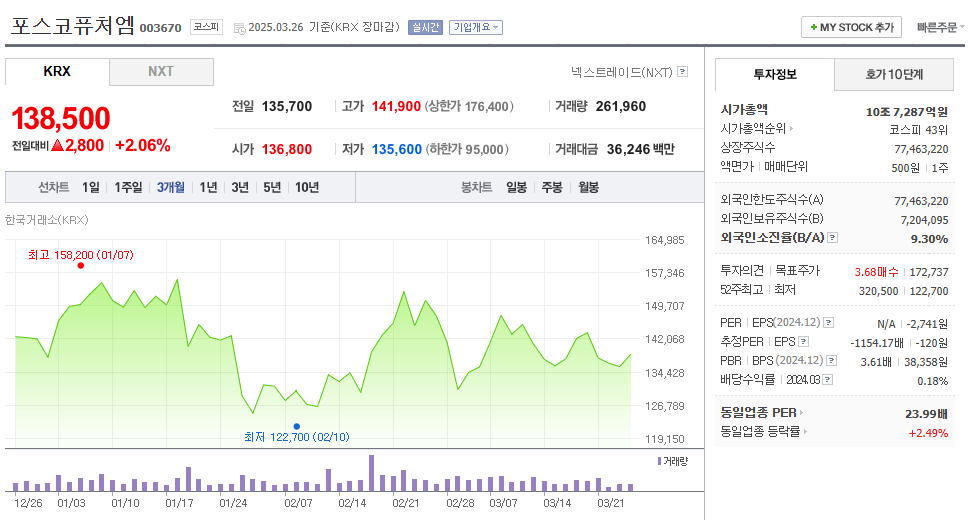
Task: Select the 10년 line chart period
Action: point(307,187)
